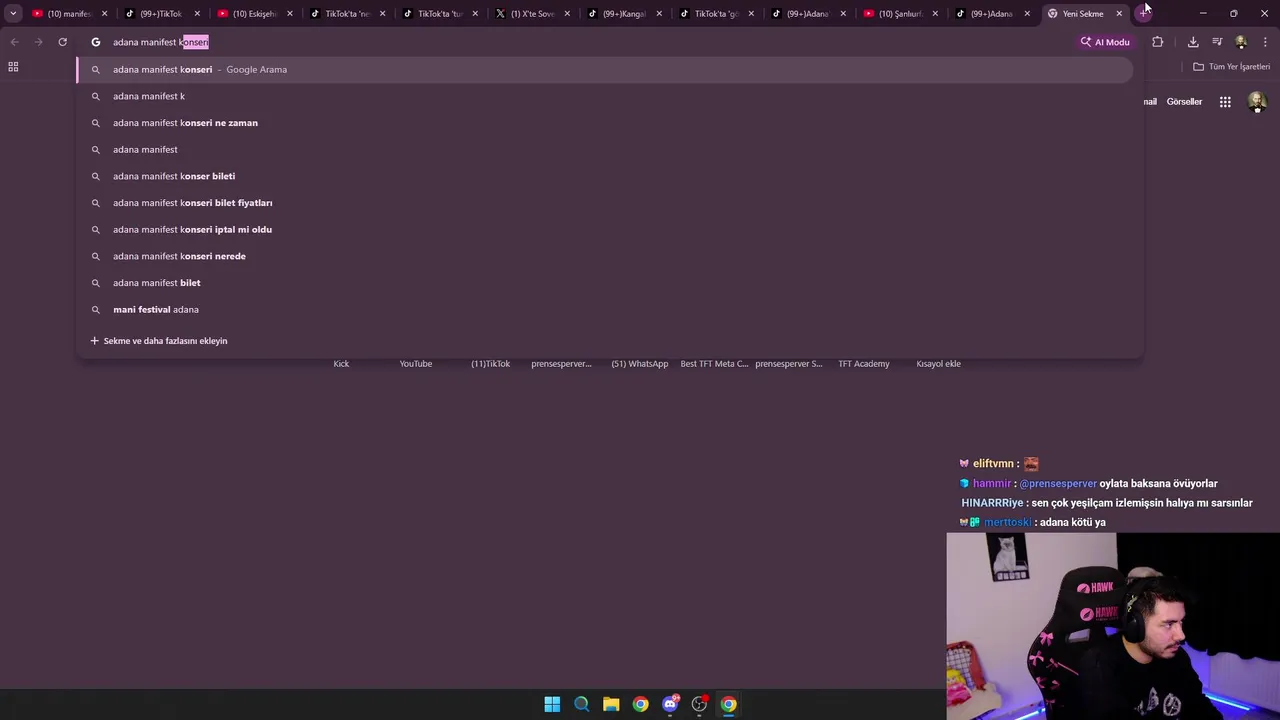Open Chrome's three-dot menu

pyautogui.click(x=1265, y=42)
